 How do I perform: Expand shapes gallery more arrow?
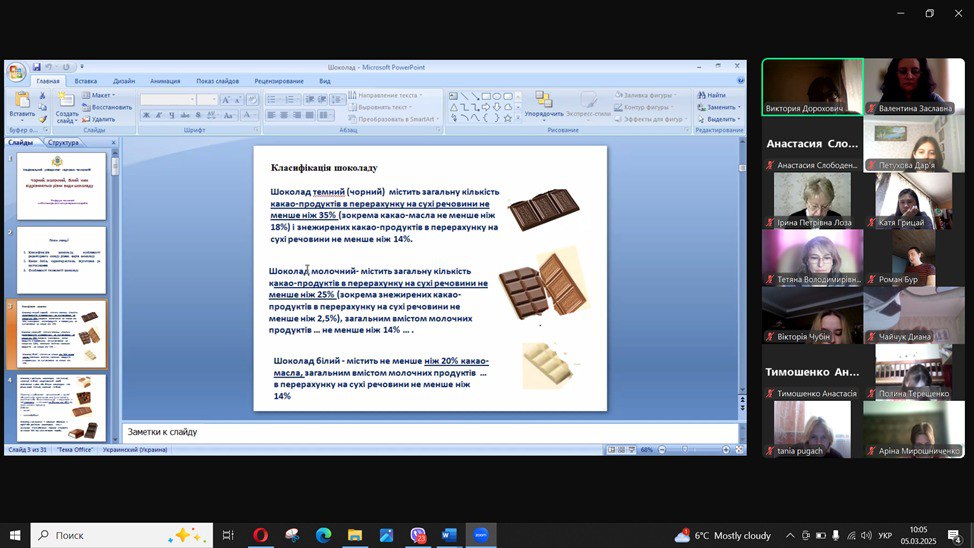[x=518, y=117]
